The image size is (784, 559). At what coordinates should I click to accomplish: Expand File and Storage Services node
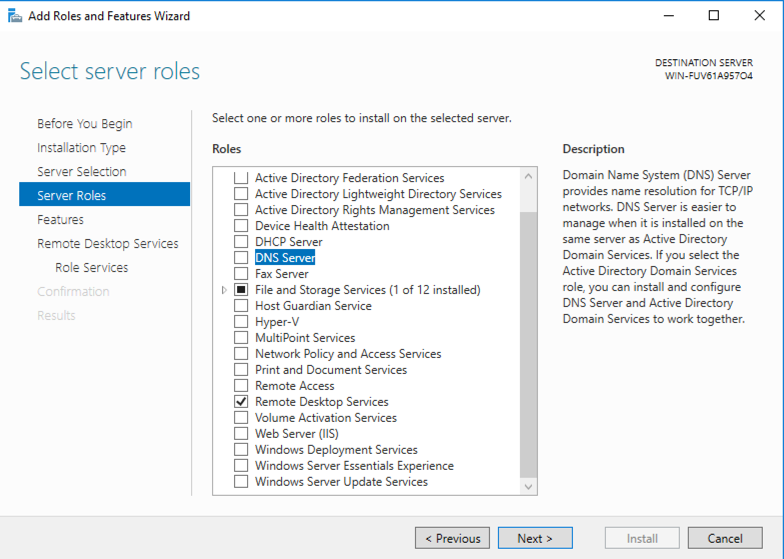pos(224,290)
